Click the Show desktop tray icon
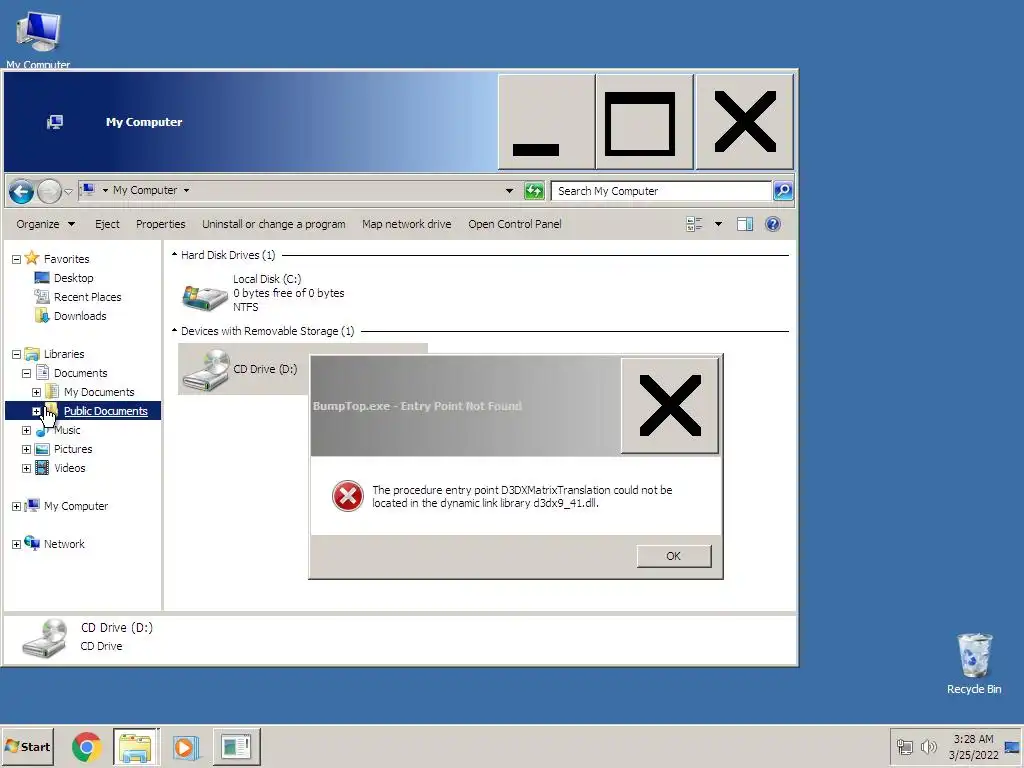Image resolution: width=1024 pixels, height=768 pixels. point(1012,746)
